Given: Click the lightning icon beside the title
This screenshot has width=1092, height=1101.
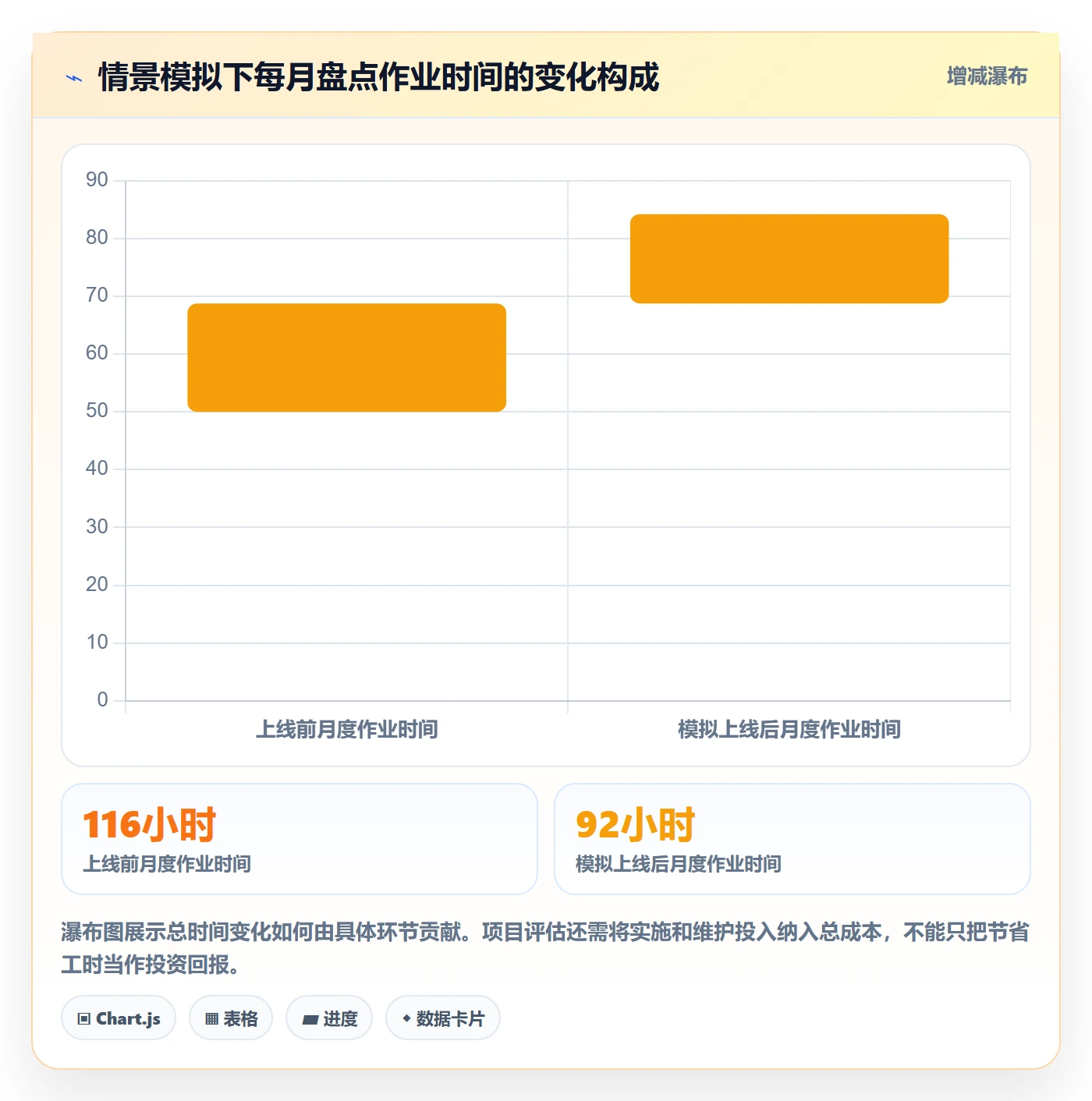Looking at the screenshot, I should (74, 78).
